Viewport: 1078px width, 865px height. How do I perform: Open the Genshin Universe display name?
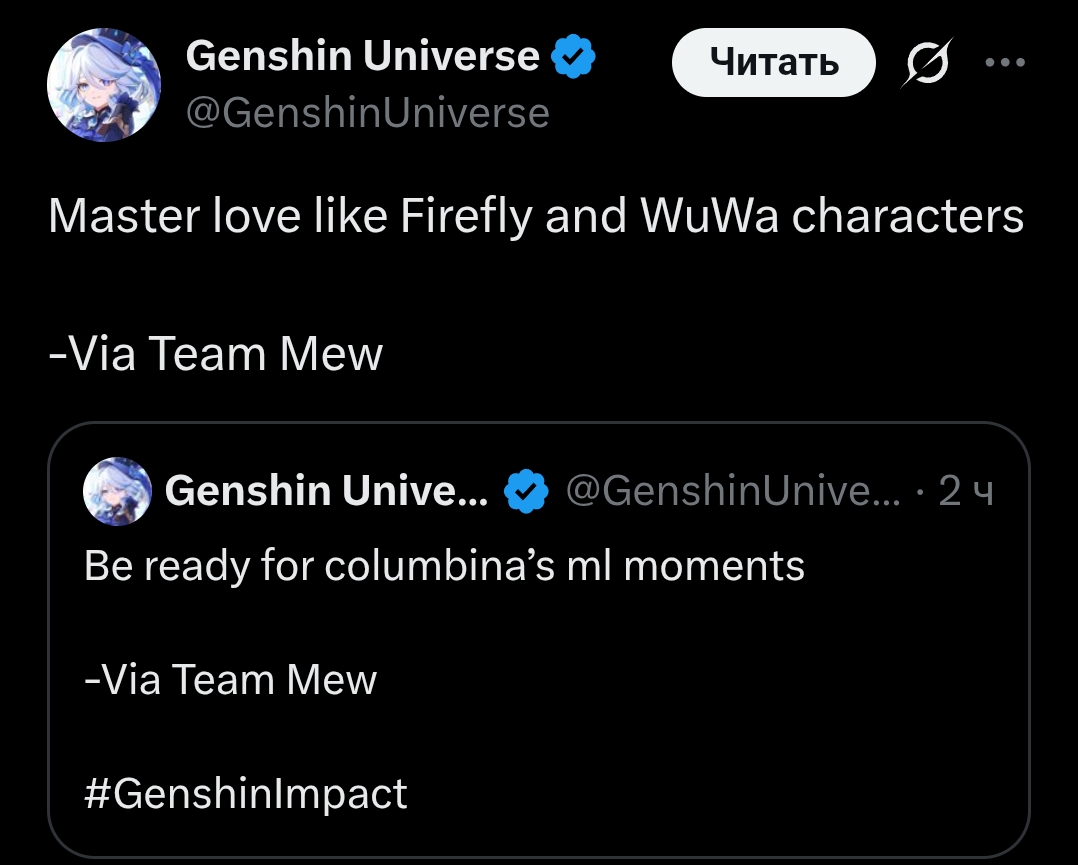[362, 56]
